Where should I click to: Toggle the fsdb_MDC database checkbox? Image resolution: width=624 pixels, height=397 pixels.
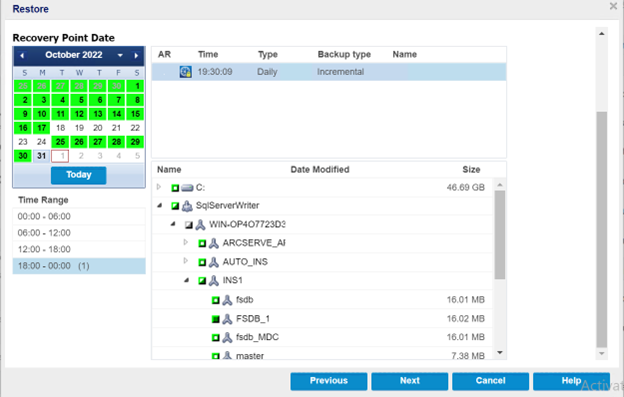coord(216,338)
